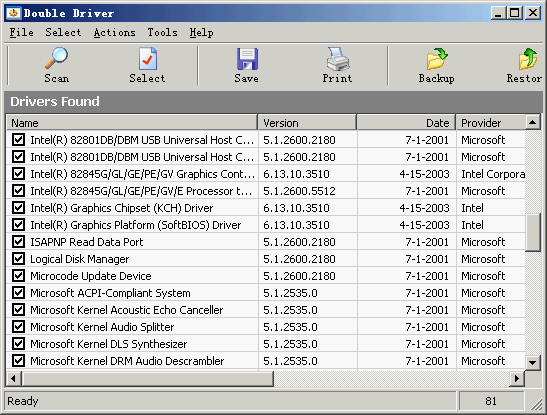Image resolution: width=547 pixels, height=415 pixels.
Task: Click the horizontal scrollbar right arrow
Action: point(517,378)
